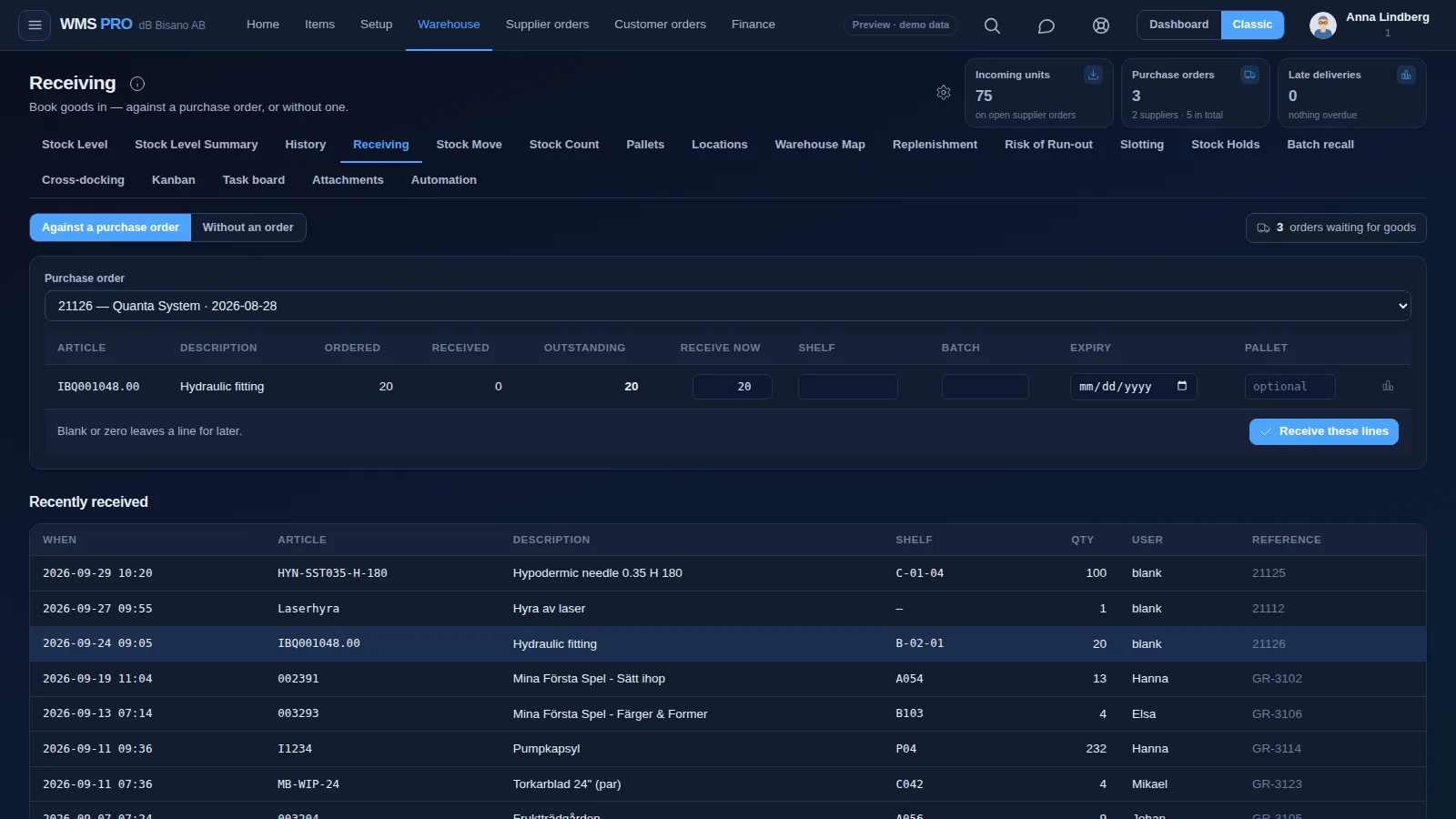Switch to Classic view
Image resolution: width=1456 pixels, height=819 pixels.
[1252, 25]
